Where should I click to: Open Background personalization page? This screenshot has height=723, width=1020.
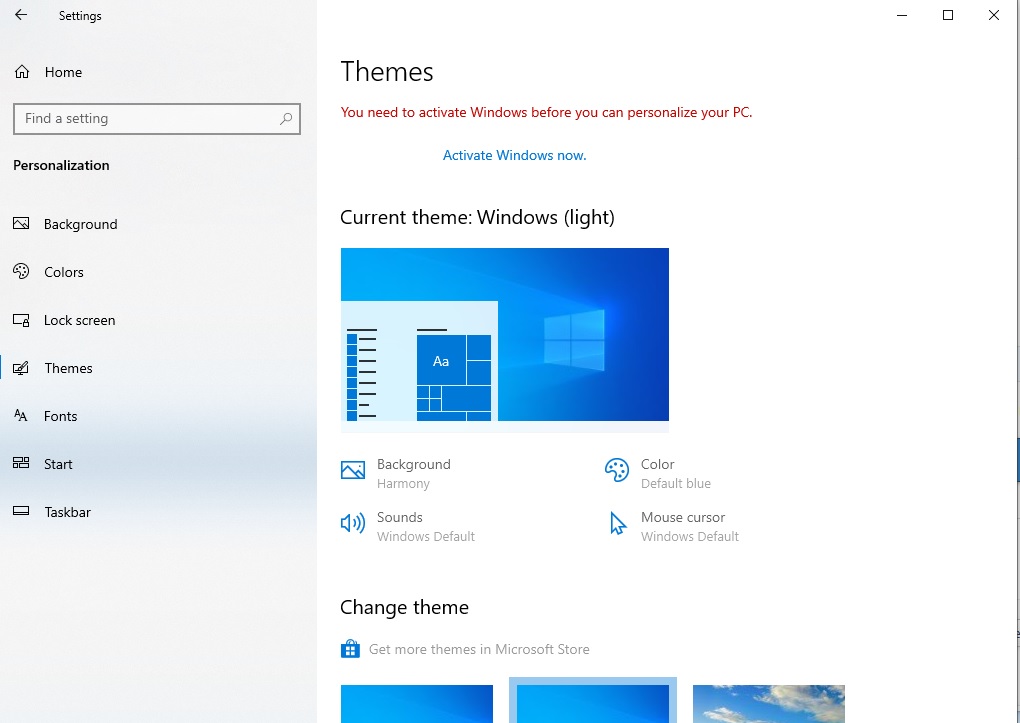pyautogui.click(x=158, y=224)
